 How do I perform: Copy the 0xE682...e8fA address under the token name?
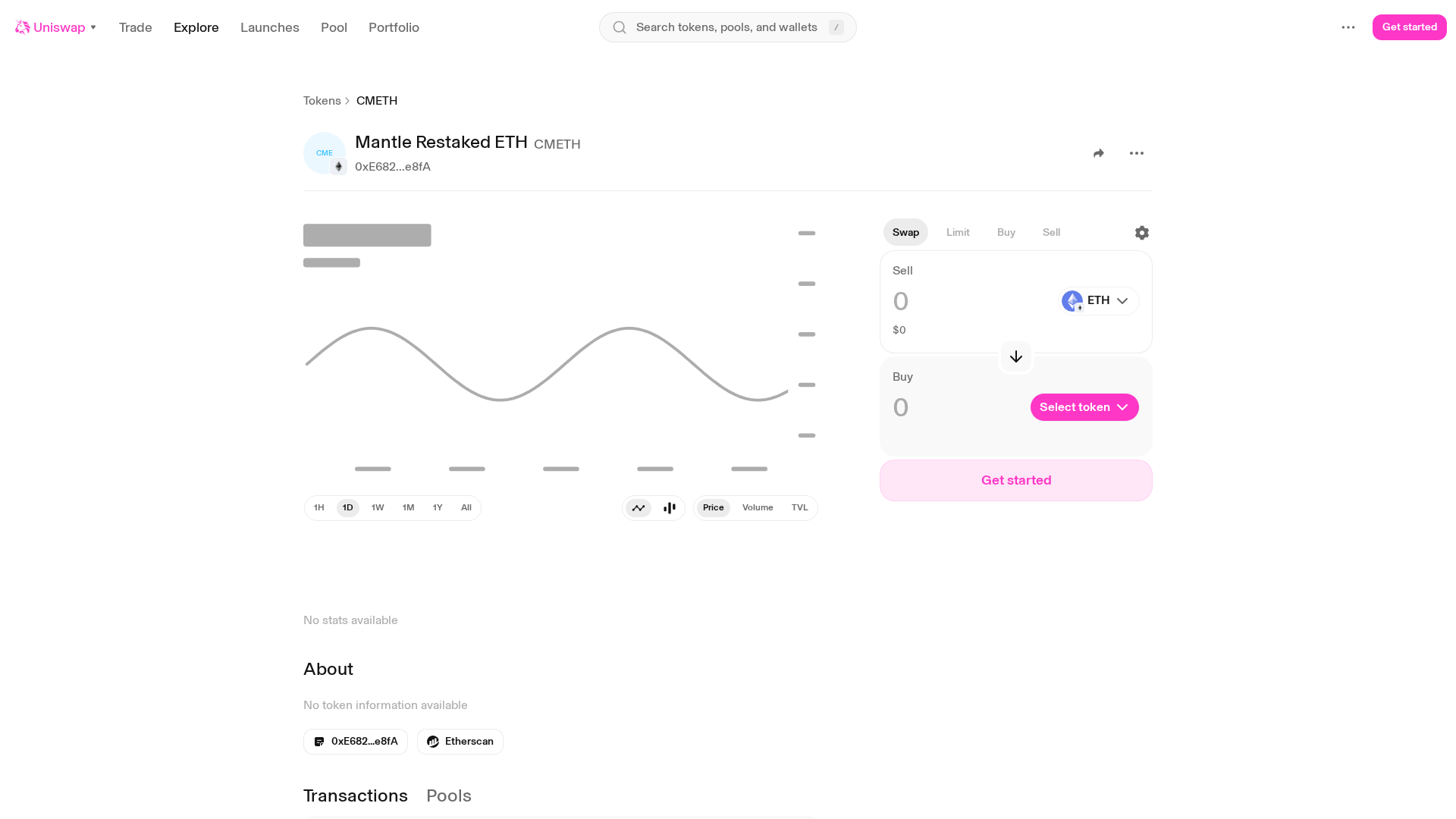point(393,167)
